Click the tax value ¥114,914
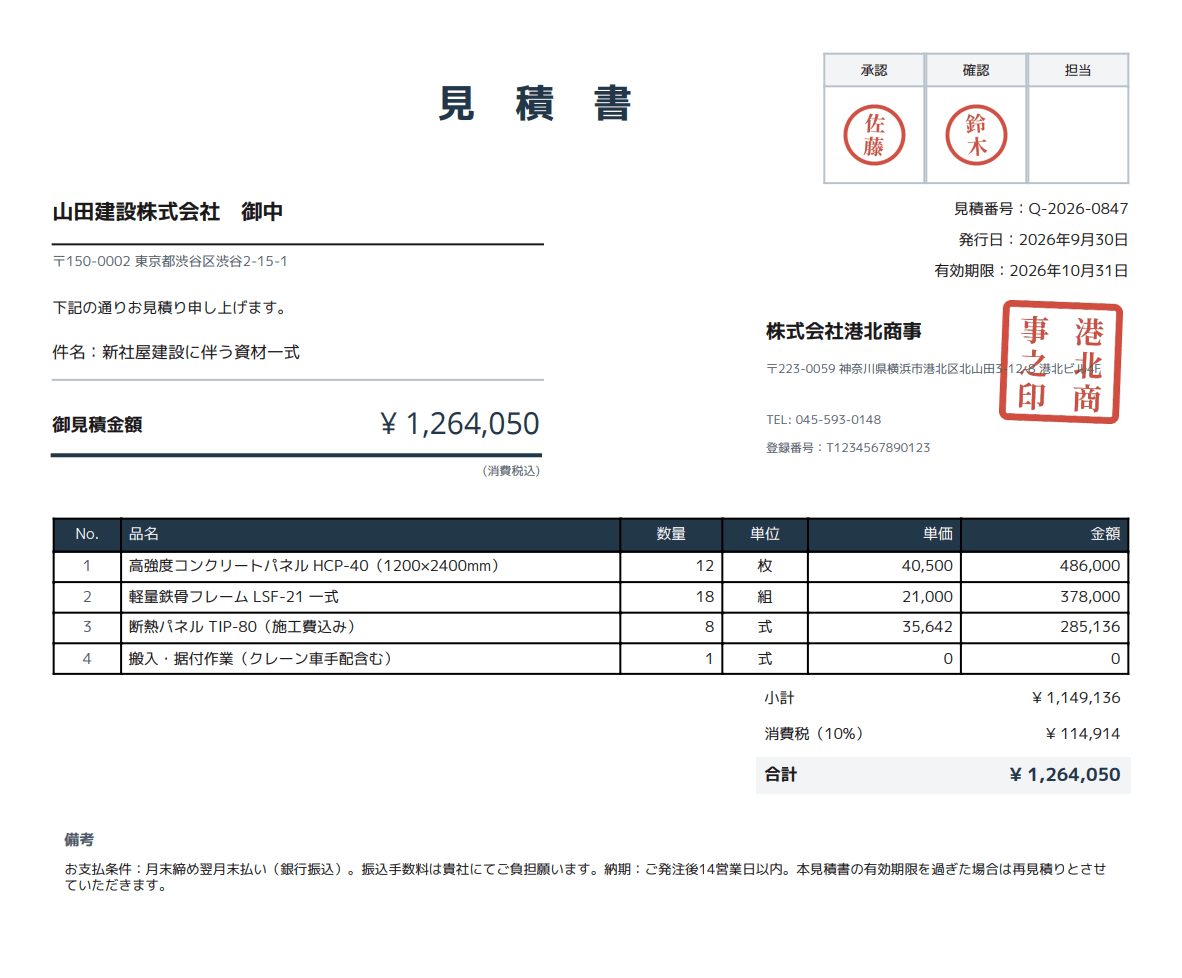The image size is (1182, 978). click(1082, 734)
